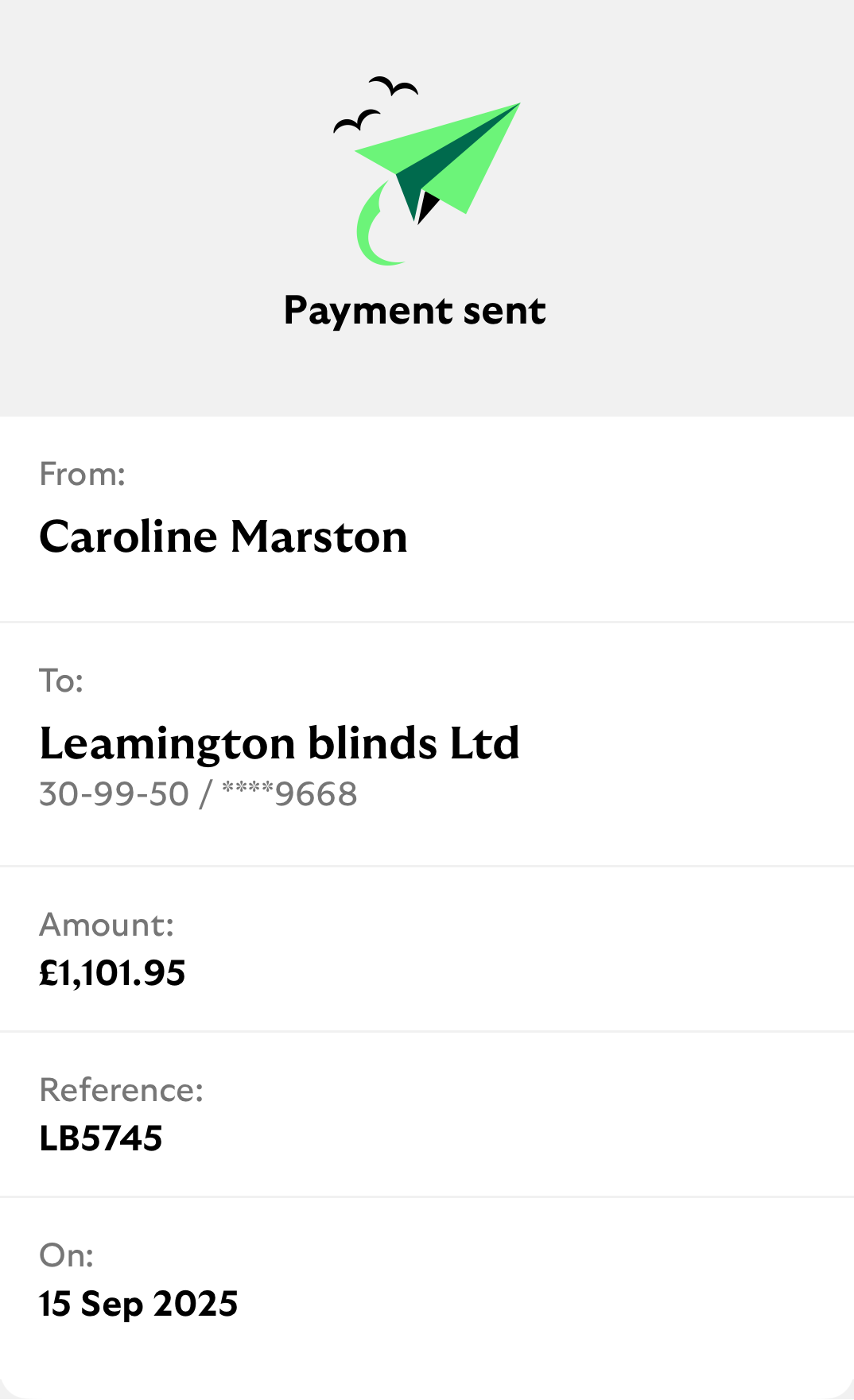854x1400 pixels.
Task: Click the sort code 30-99-50
Action: coord(114,794)
